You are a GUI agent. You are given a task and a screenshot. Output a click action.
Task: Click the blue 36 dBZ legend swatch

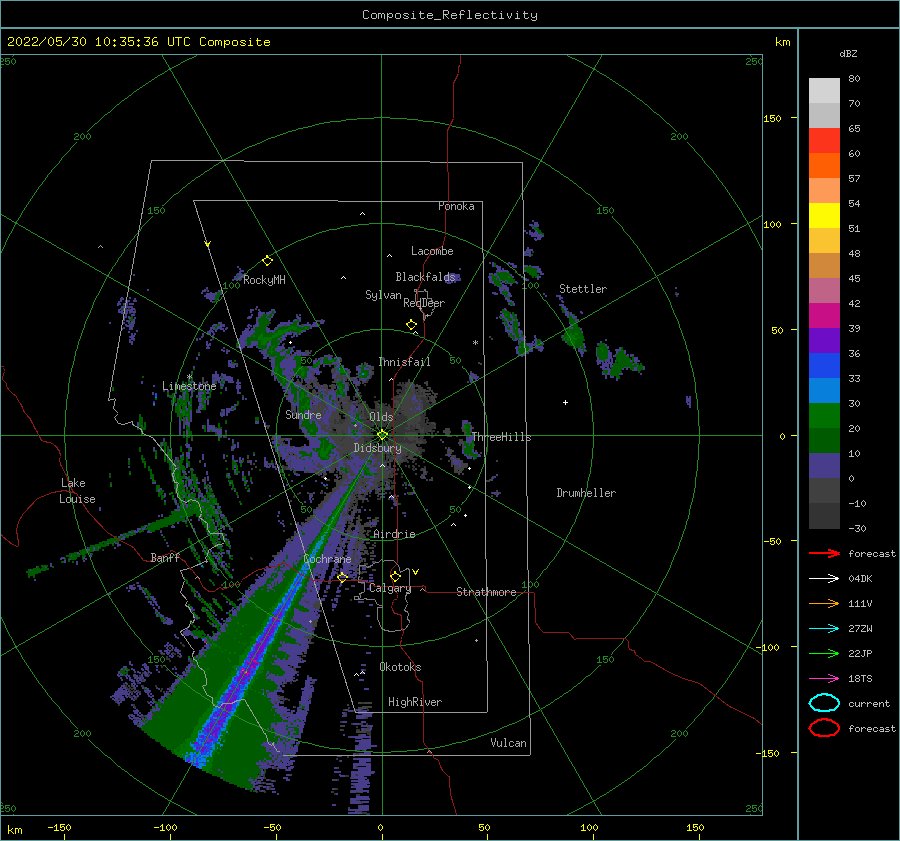[x=824, y=366]
